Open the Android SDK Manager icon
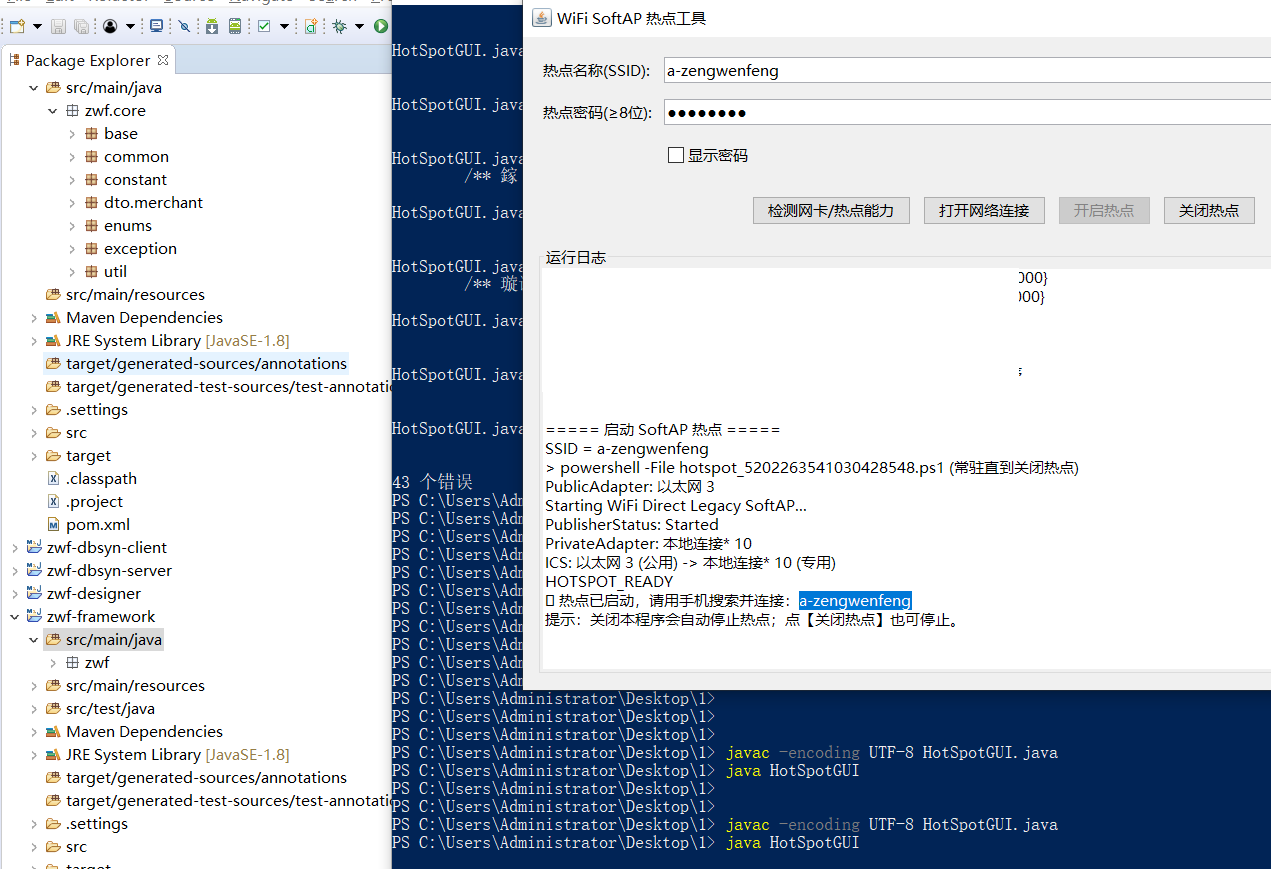This screenshot has width=1271, height=869. pos(212,26)
